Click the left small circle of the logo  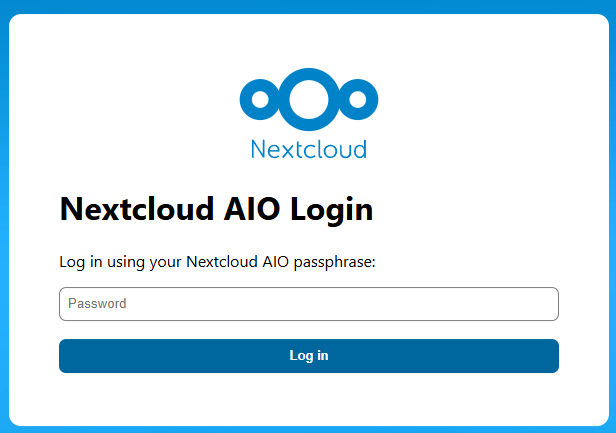(x=260, y=99)
